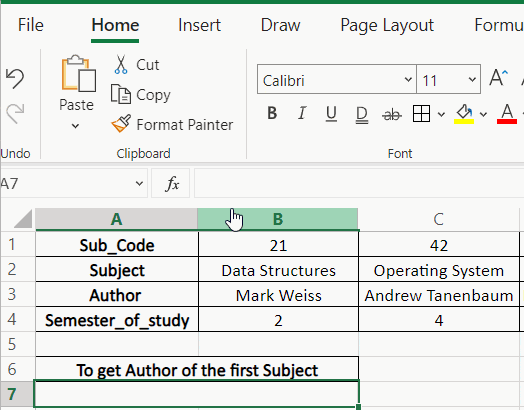The height and width of the screenshot is (410, 524).
Task: Select column A header
Action: click(116, 219)
